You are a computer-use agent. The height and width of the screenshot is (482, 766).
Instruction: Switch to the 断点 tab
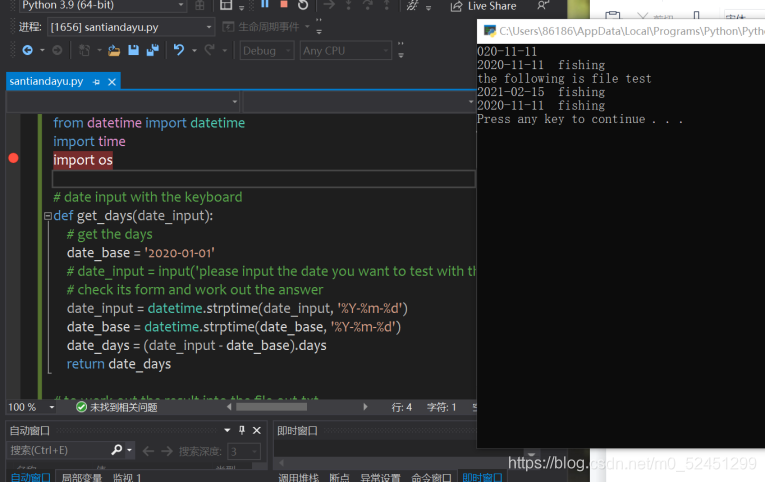tap(340, 477)
